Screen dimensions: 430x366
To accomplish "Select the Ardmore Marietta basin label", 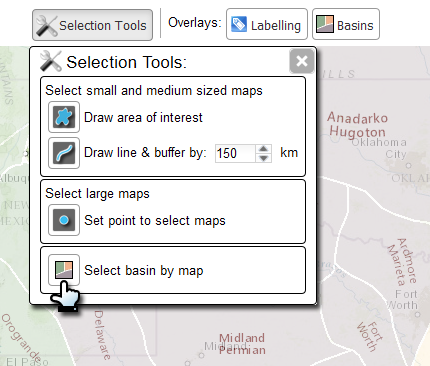I will coord(402,261).
